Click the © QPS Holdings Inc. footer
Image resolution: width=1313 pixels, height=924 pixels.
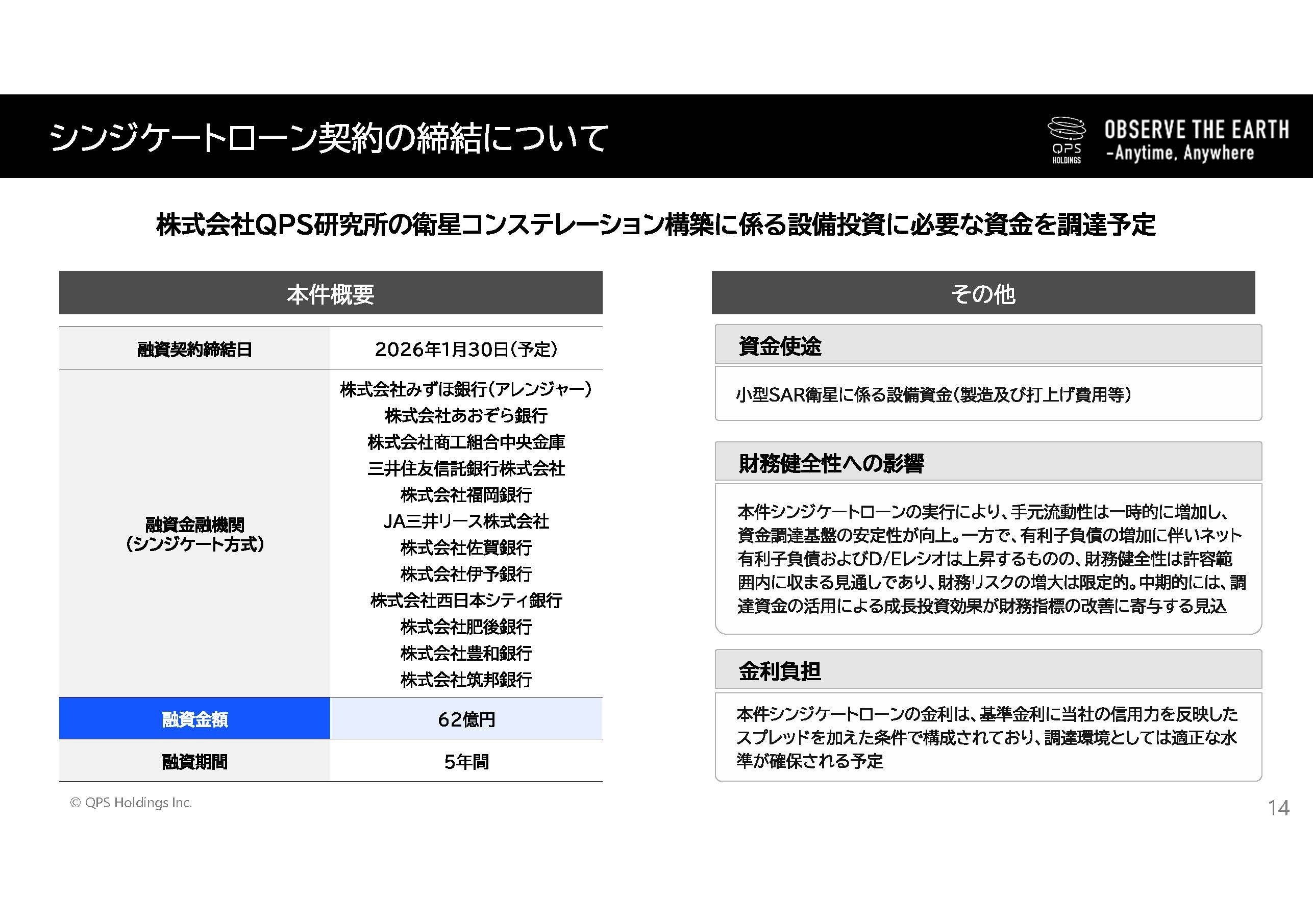click(x=131, y=802)
